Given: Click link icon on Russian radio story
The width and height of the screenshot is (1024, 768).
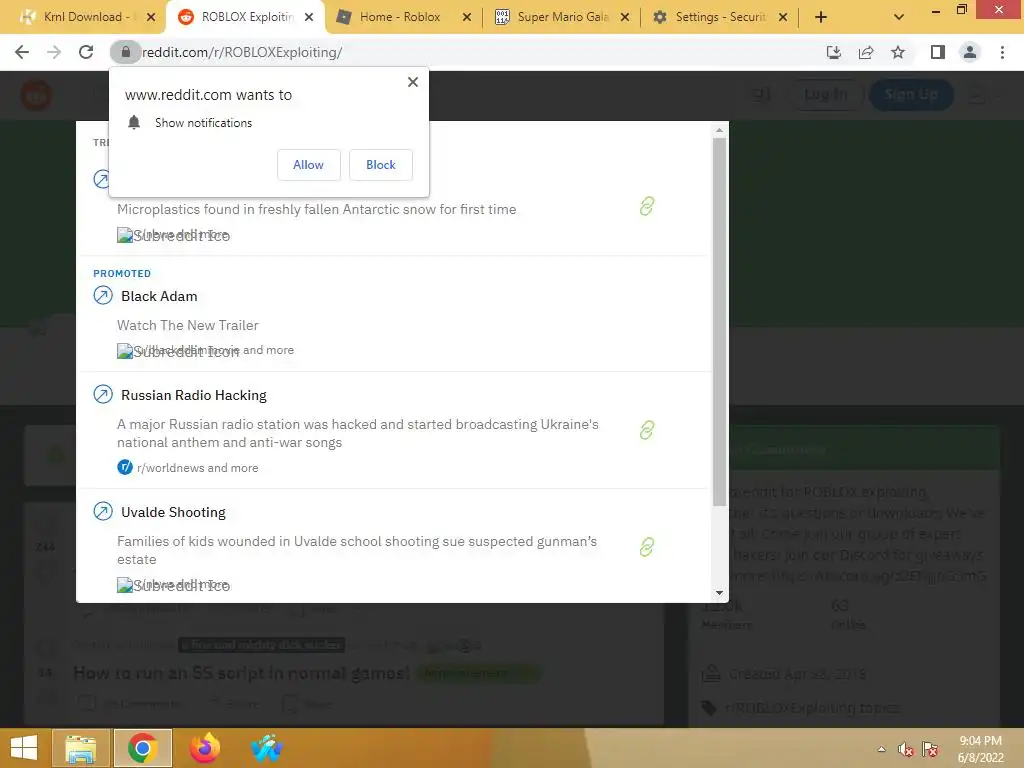Looking at the screenshot, I should [x=647, y=430].
